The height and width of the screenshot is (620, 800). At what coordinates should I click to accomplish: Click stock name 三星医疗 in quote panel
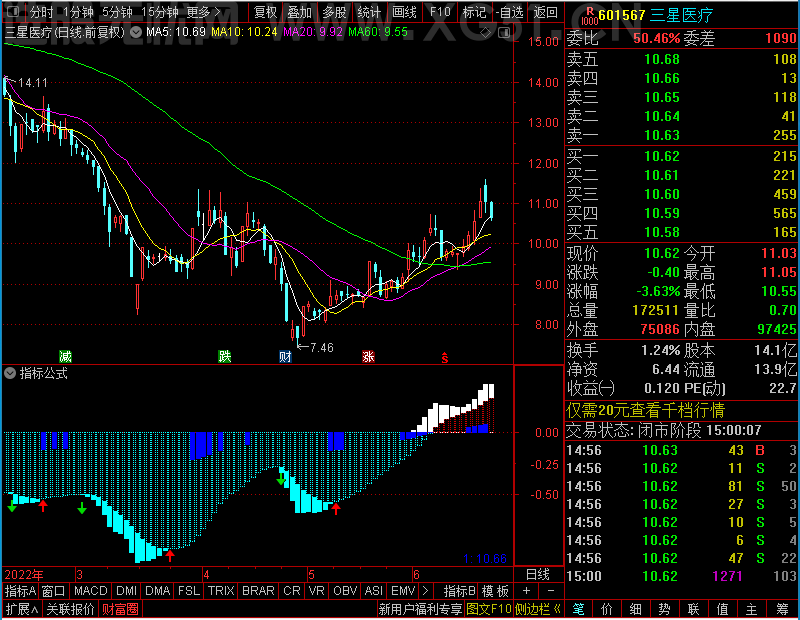[x=682, y=15]
